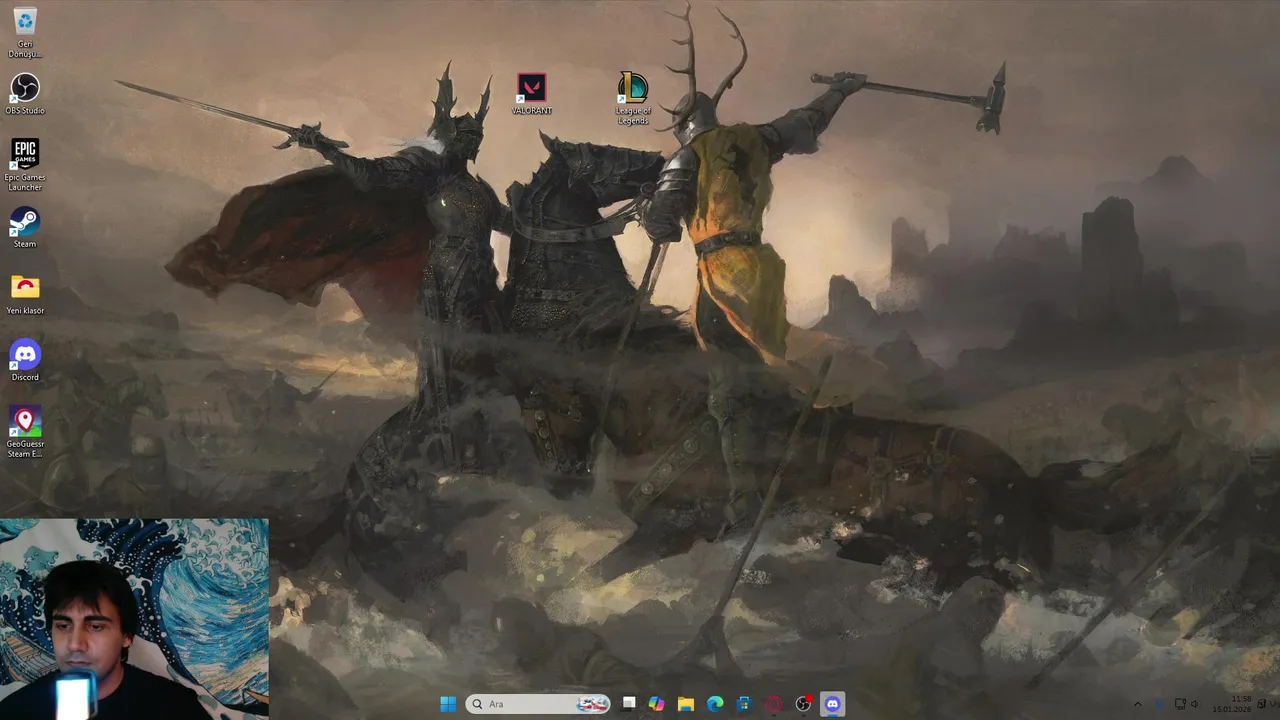Viewport: 1280px width, 720px height.
Task: Select the OBS Studio desktop shortcut
Action: click(25, 94)
